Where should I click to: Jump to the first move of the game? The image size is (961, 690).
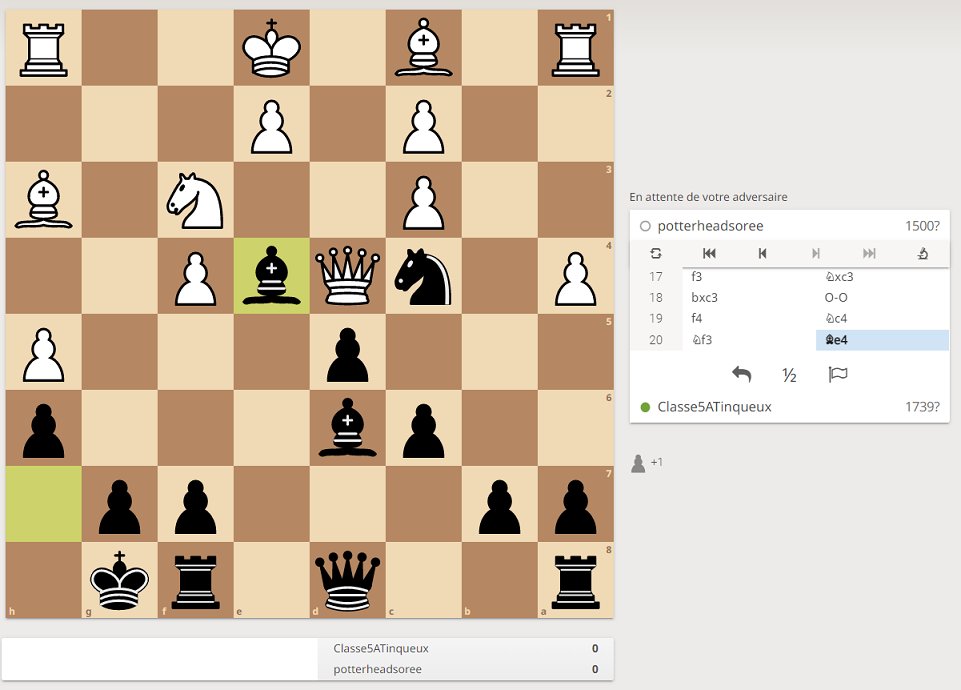[x=710, y=253]
